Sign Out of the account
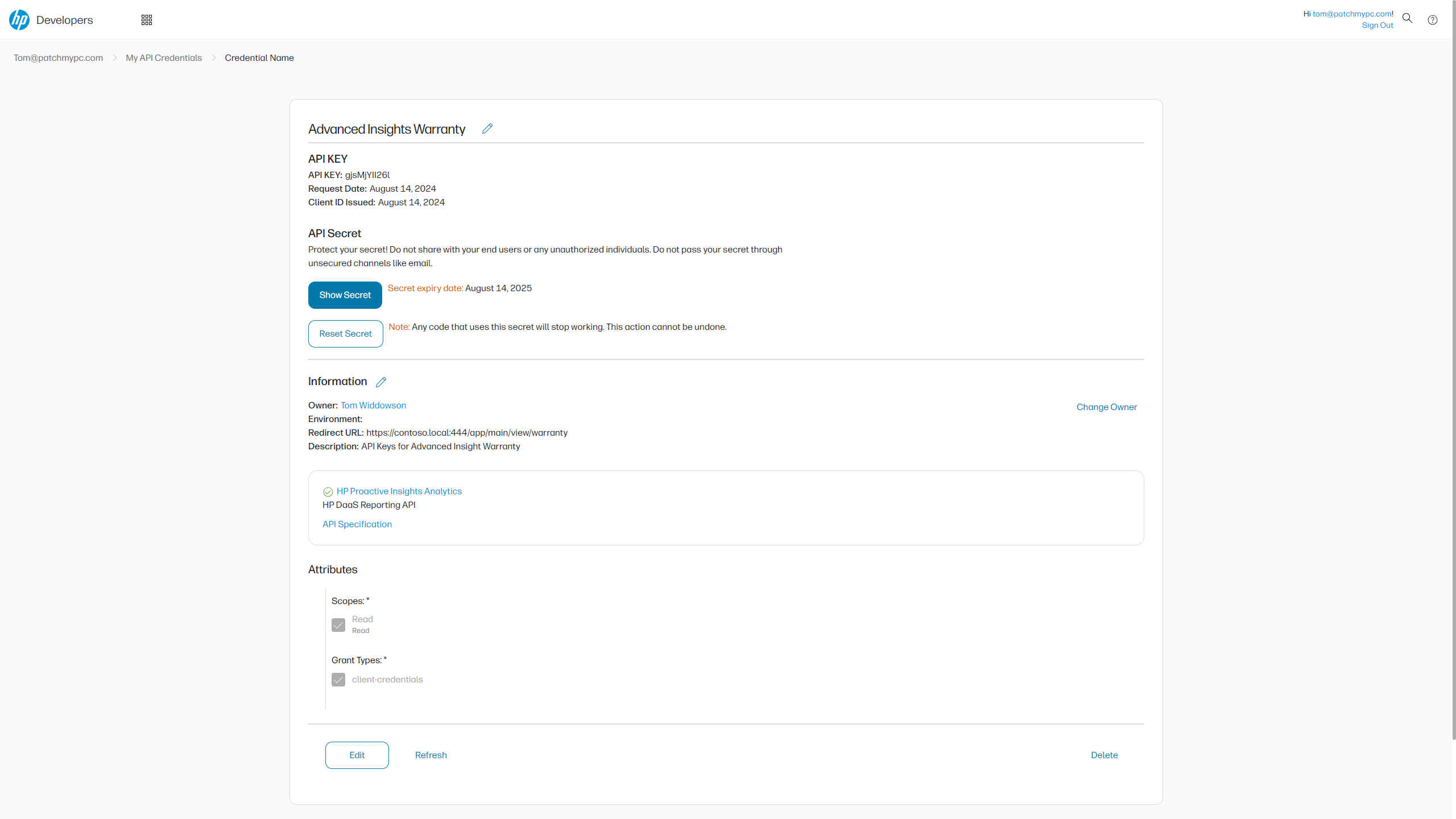The height and width of the screenshot is (819, 1456). click(1377, 26)
